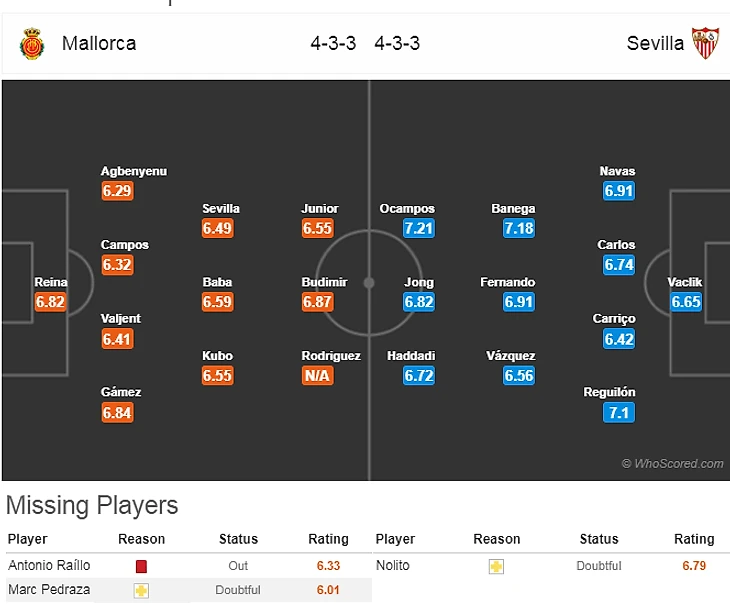Image resolution: width=730 pixels, height=604 pixels.
Task: Click Antonio Raíllo's red card icon
Action: point(141,566)
